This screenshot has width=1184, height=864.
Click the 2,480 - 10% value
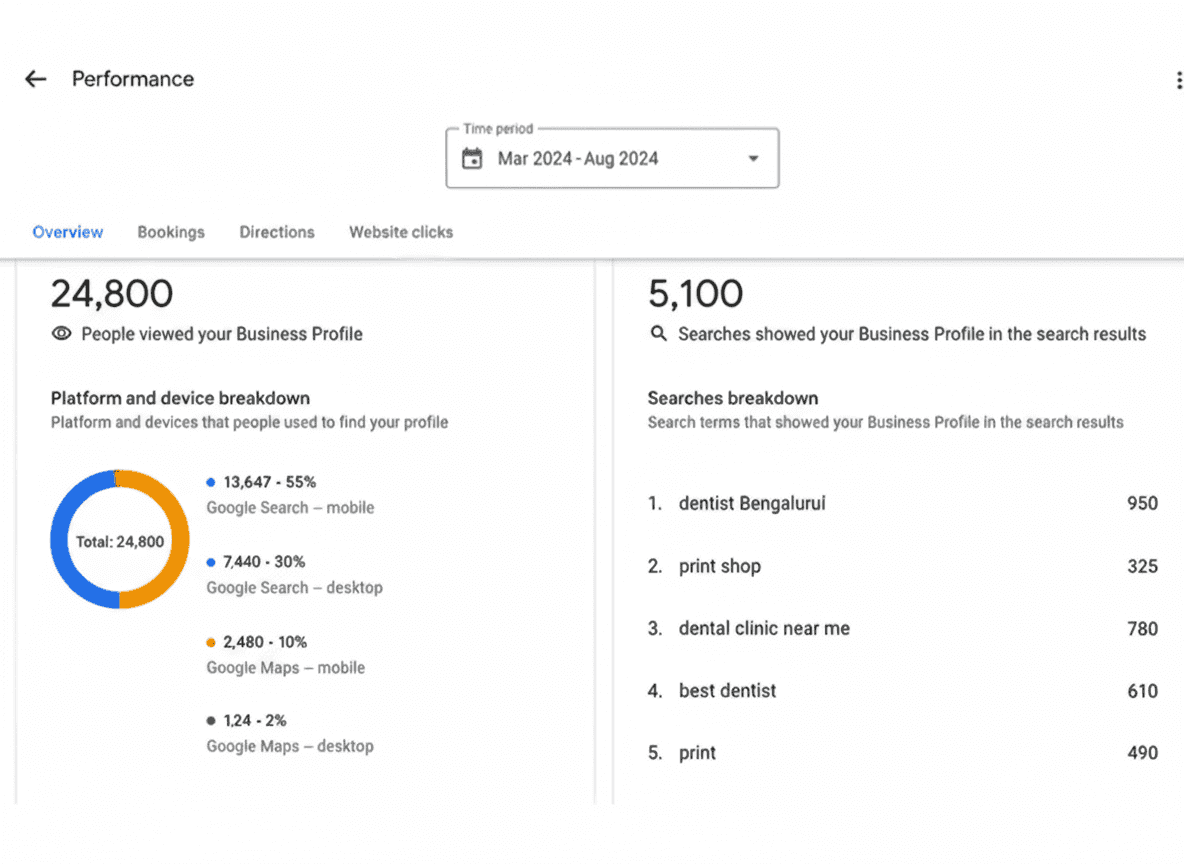pyautogui.click(x=265, y=642)
